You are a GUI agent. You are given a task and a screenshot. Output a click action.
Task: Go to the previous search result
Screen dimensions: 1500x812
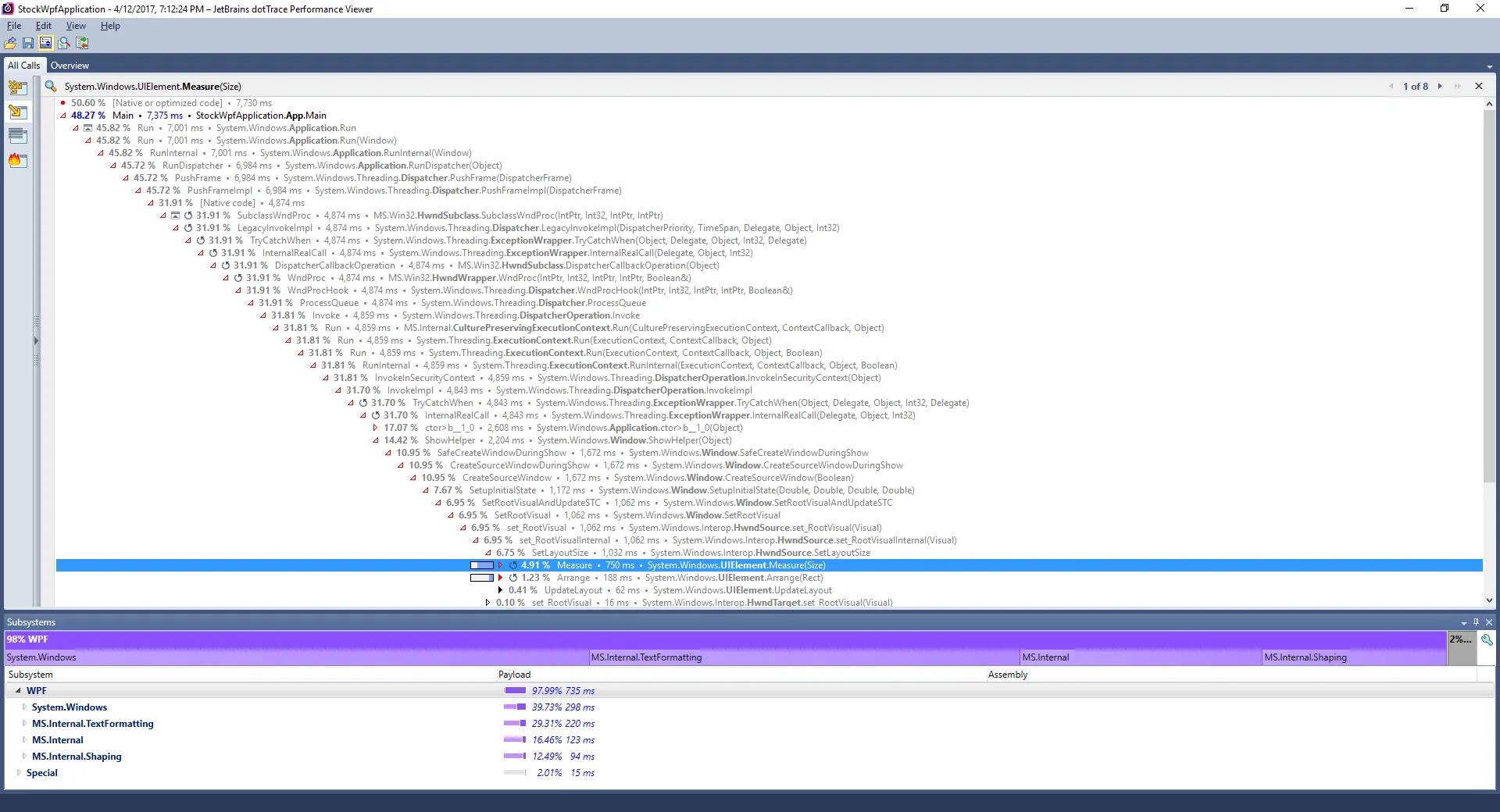tap(1391, 86)
